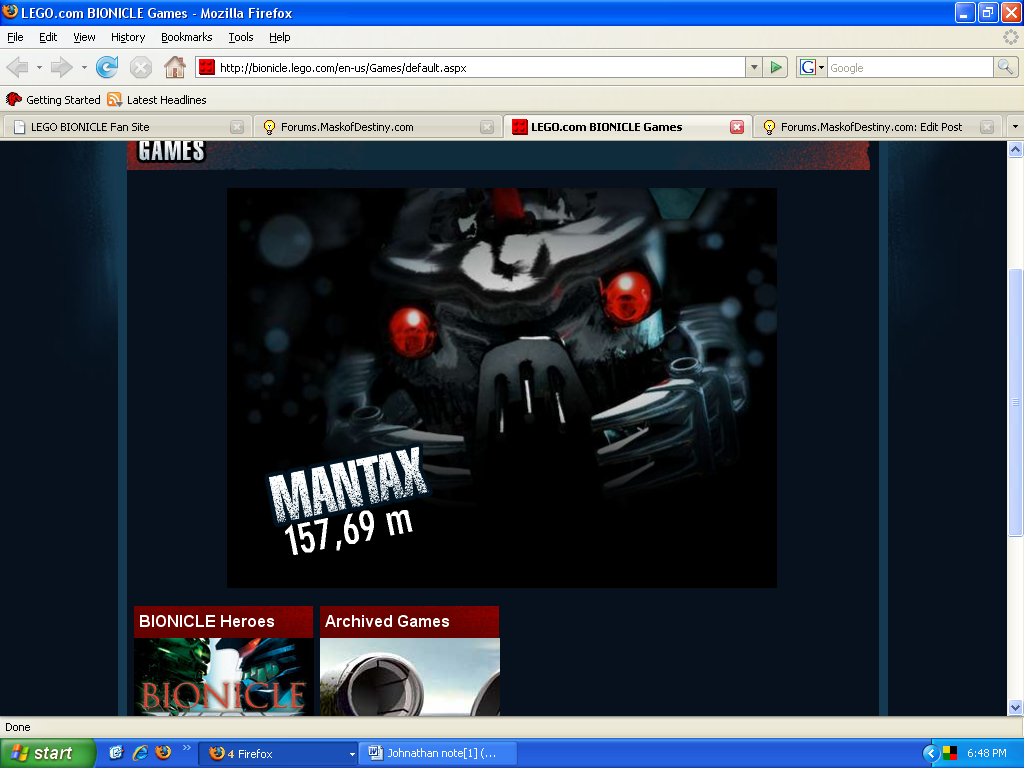Open Johnathan note Word taskbar item
The image size is (1024, 768).
point(439,754)
